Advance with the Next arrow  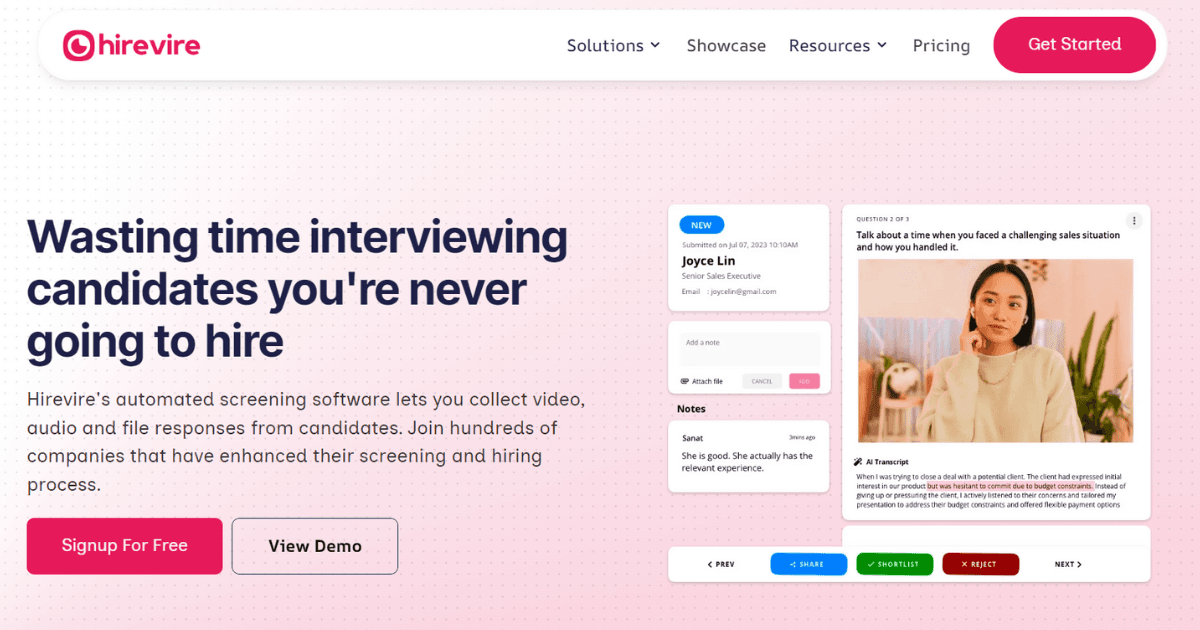tap(1068, 564)
